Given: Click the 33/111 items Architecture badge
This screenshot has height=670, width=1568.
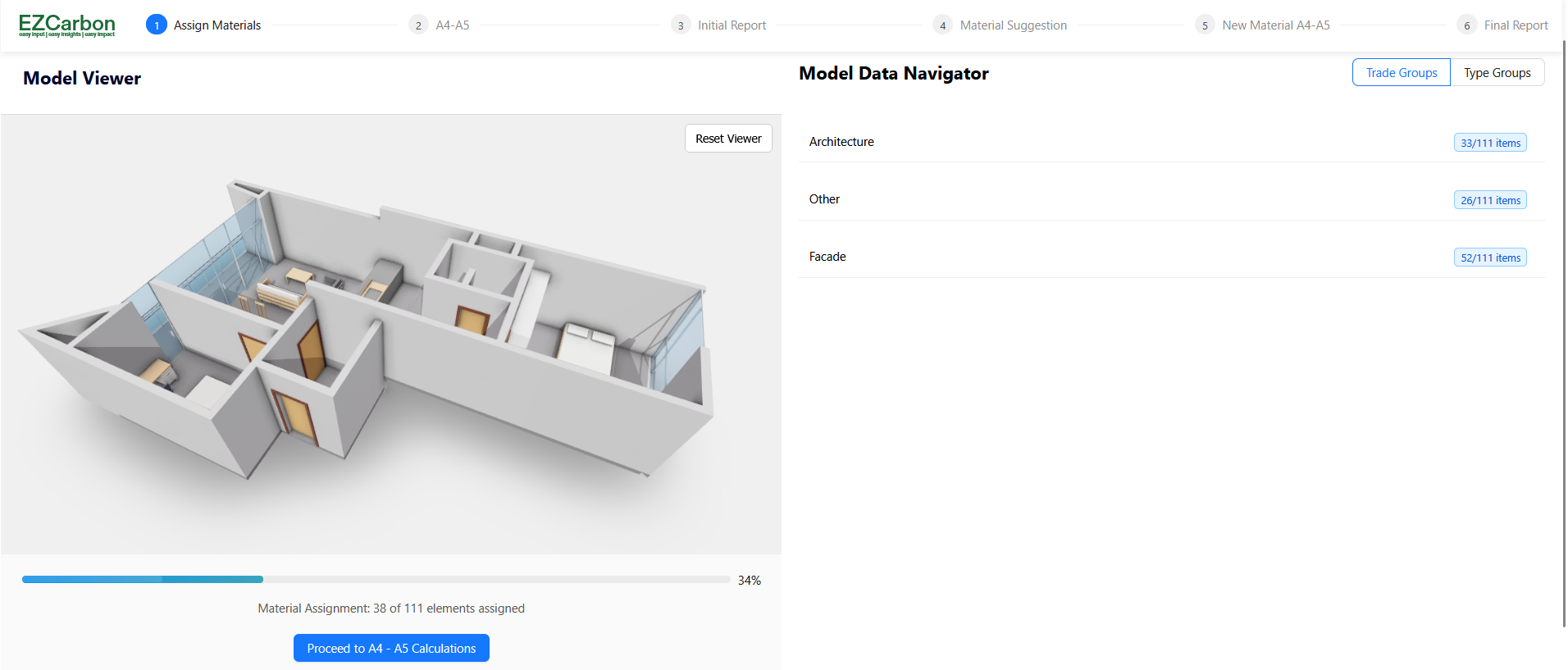Looking at the screenshot, I should click(x=1489, y=143).
